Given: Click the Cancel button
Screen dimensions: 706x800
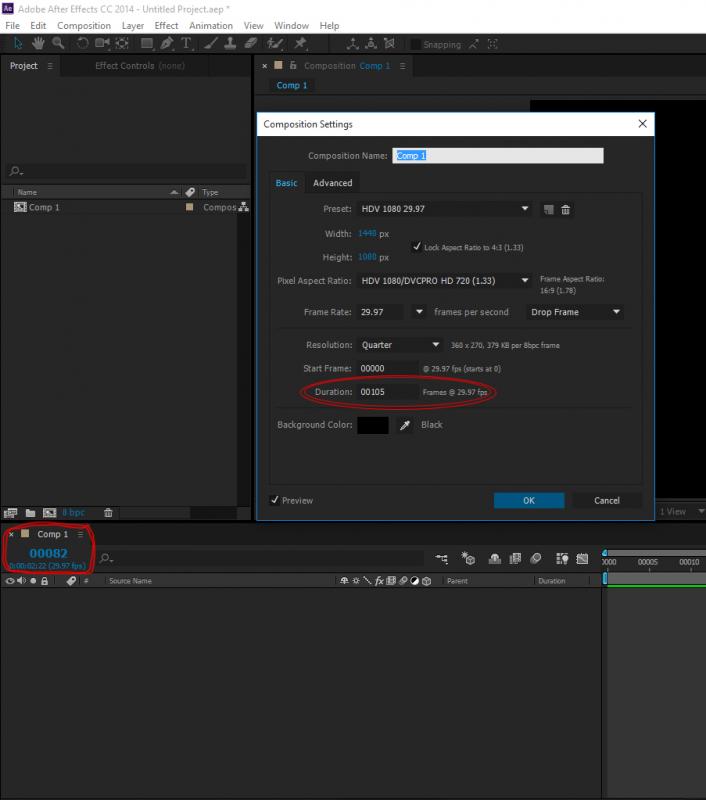Looking at the screenshot, I should [606, 500].
